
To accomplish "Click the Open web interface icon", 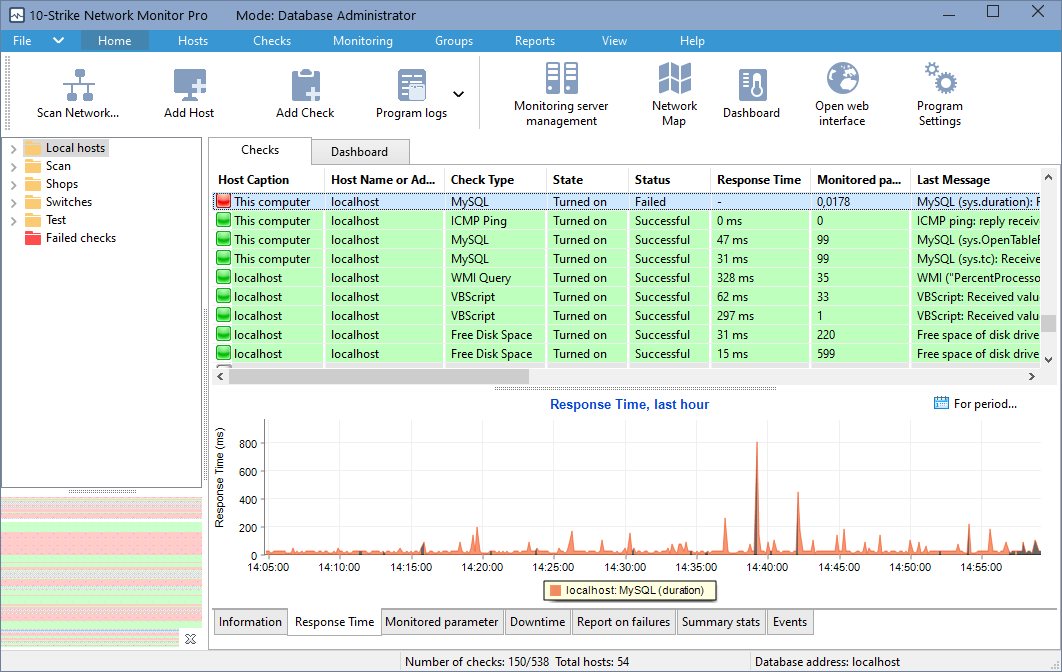I will tap(843, 79).
